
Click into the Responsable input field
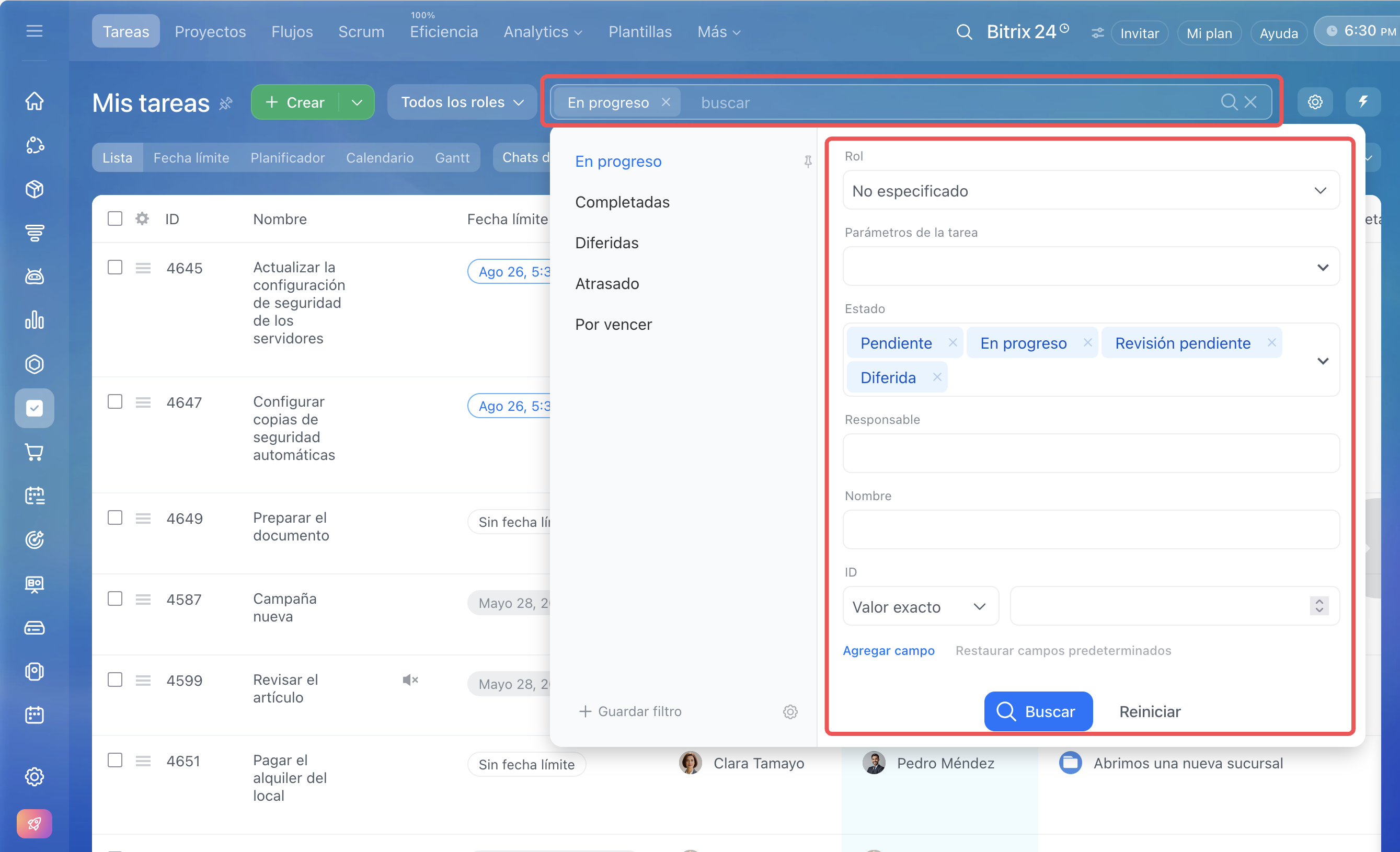1091,453
